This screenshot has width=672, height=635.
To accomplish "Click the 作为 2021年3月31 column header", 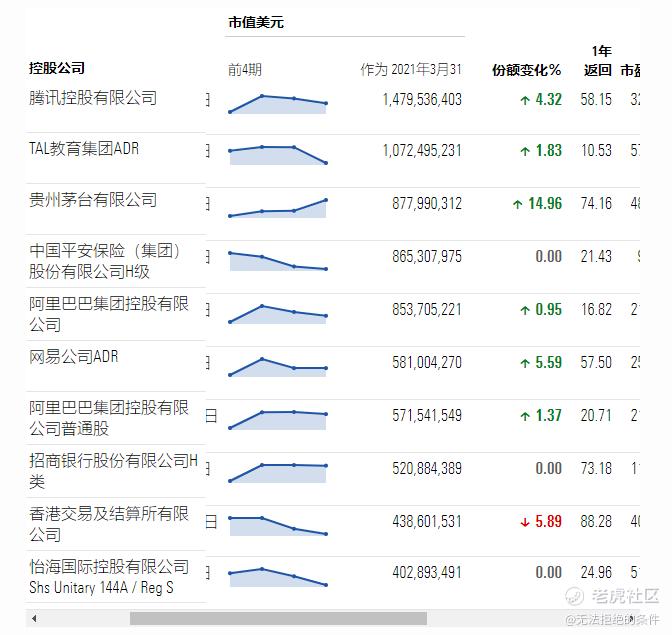I will pyautogui.click(x=411, y=69).
